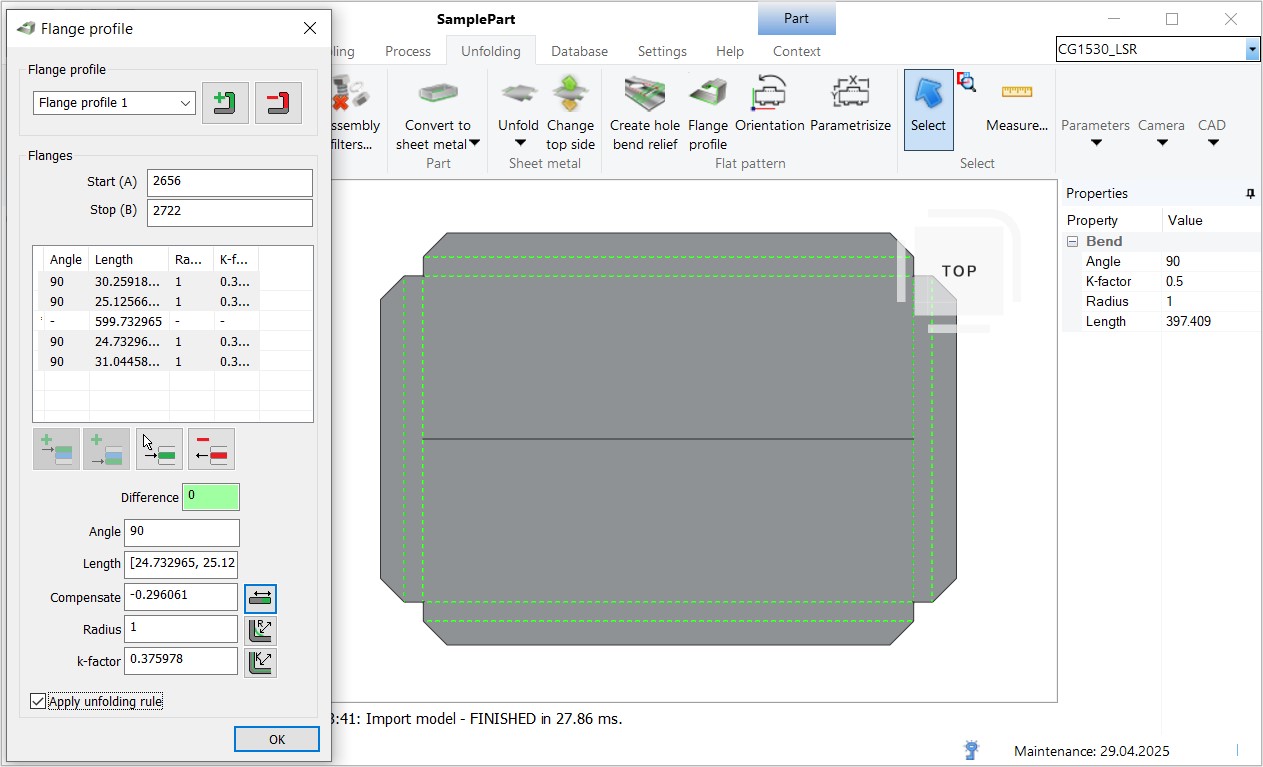1263x767 pixels.
Task: Click the Create hole bend relief icon
Action: [644, 94]
